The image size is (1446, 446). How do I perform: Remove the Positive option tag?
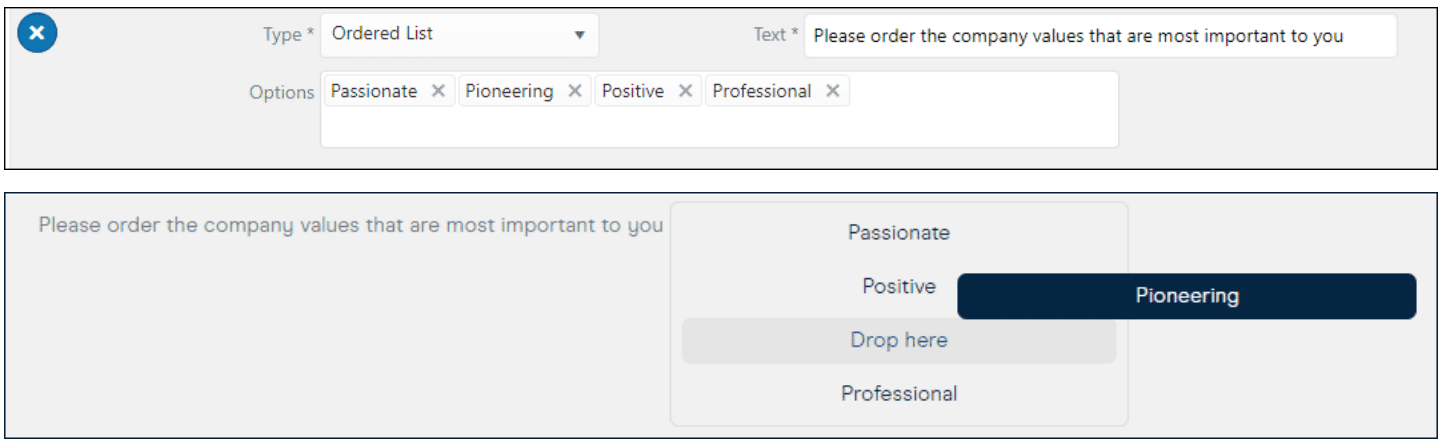click(685, 91)
